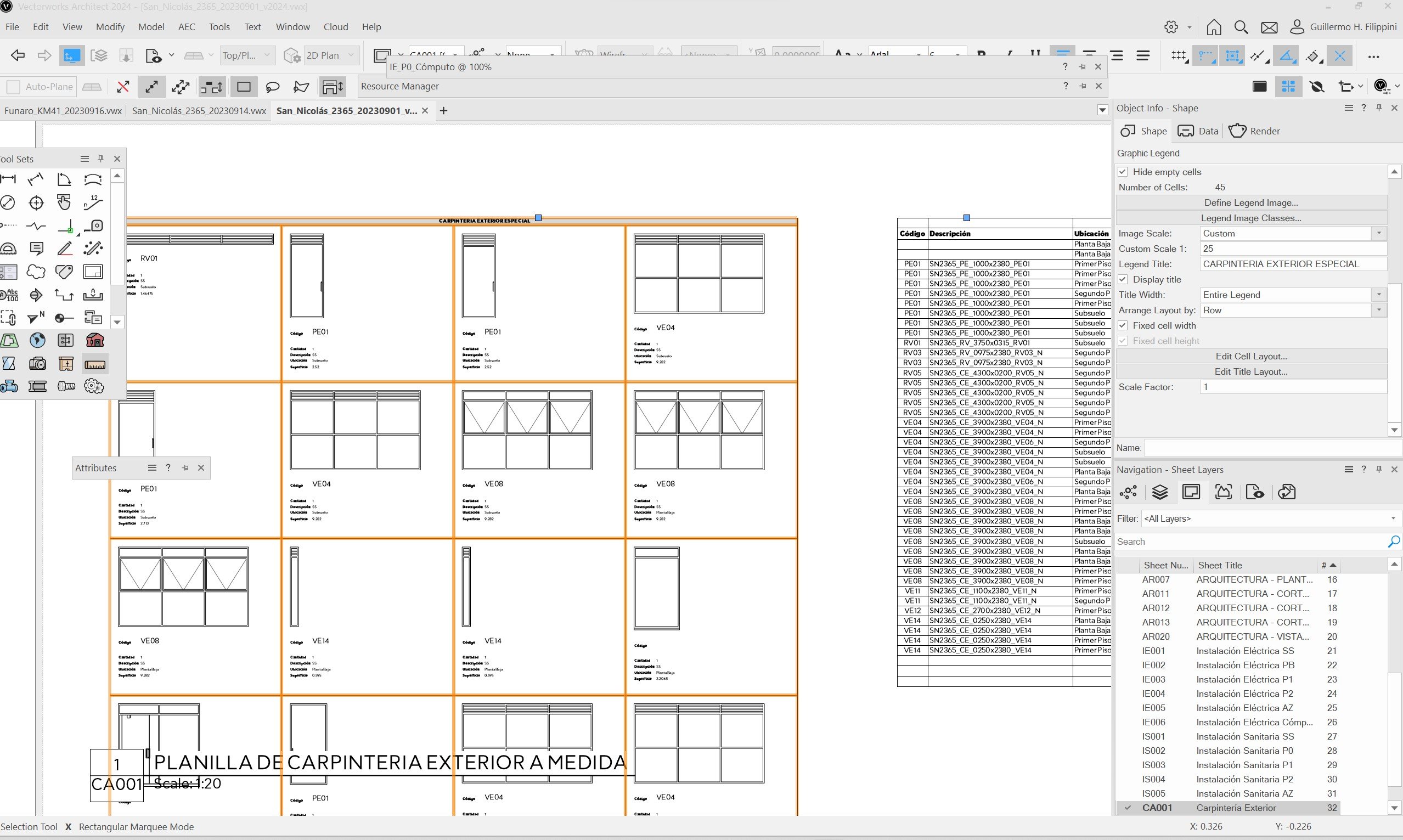Screen dimensions: 1403x840
Task: Open Saved Views in the Navigation palette
Action: tap(1255, 491)
